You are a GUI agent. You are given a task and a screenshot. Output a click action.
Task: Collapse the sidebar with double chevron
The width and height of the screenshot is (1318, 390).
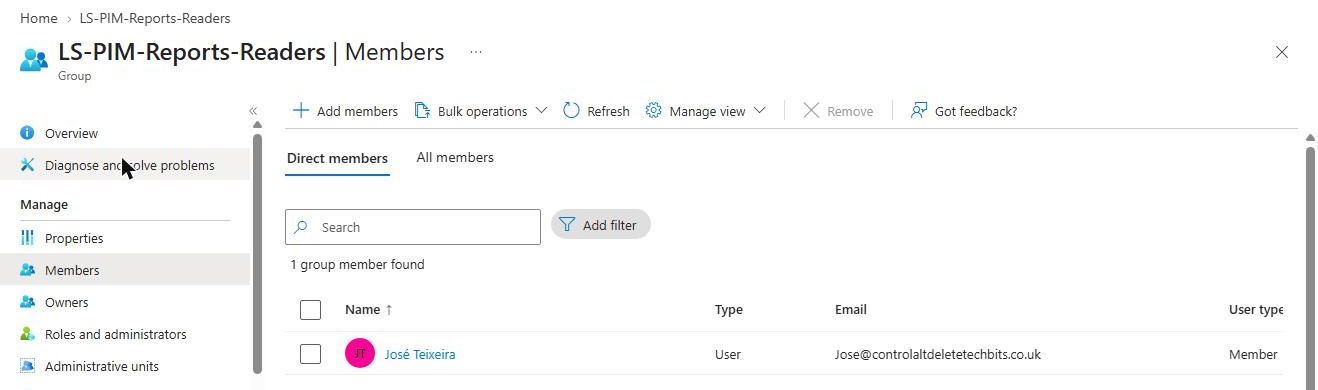[x=253, y=111]
